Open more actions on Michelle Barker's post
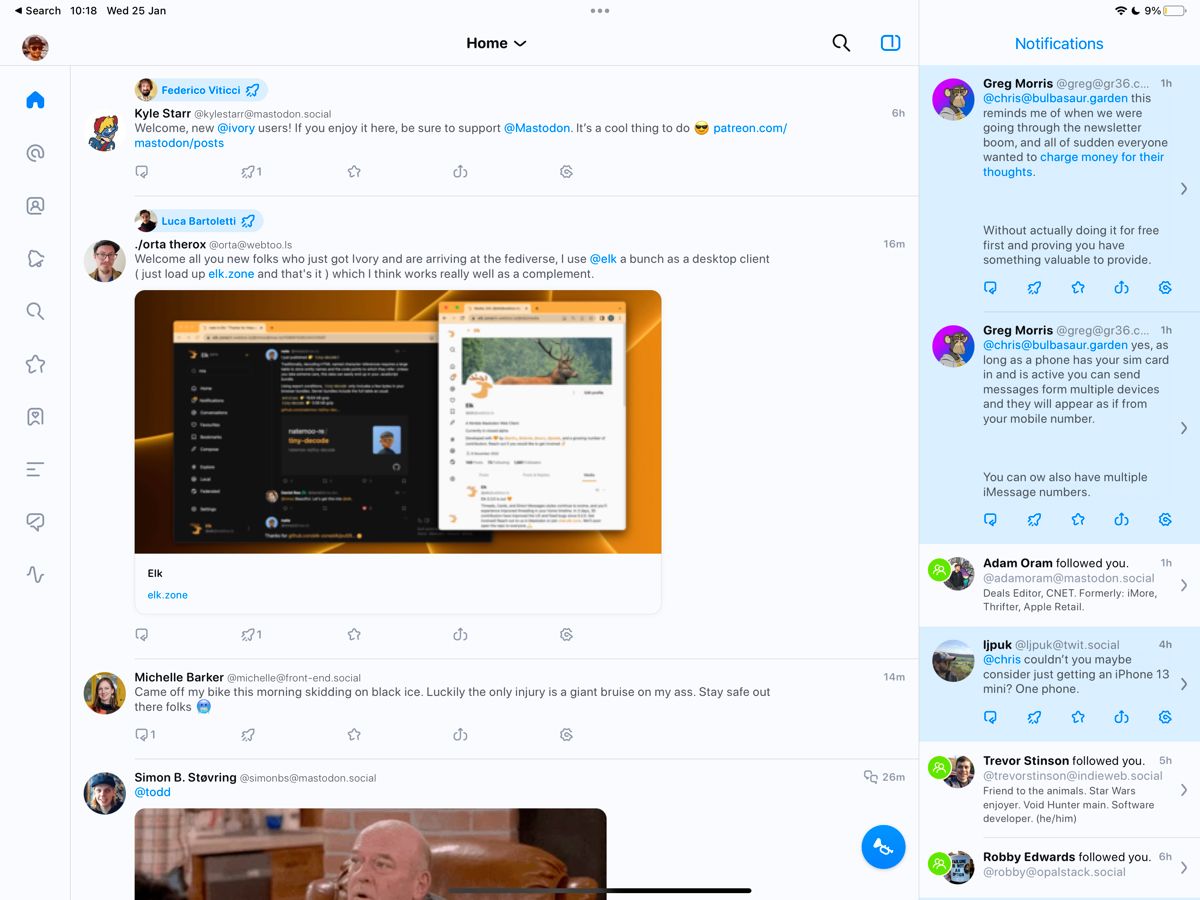This screenshot has width=1200, height=900. coord(566,735)
